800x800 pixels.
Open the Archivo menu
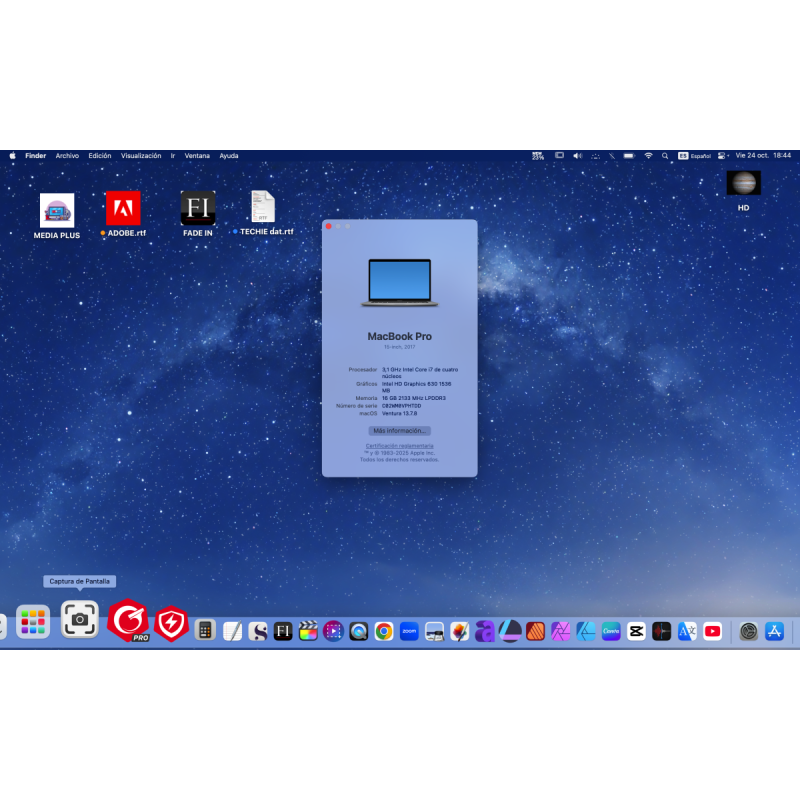pyautogui.click(x=67, y=156)
